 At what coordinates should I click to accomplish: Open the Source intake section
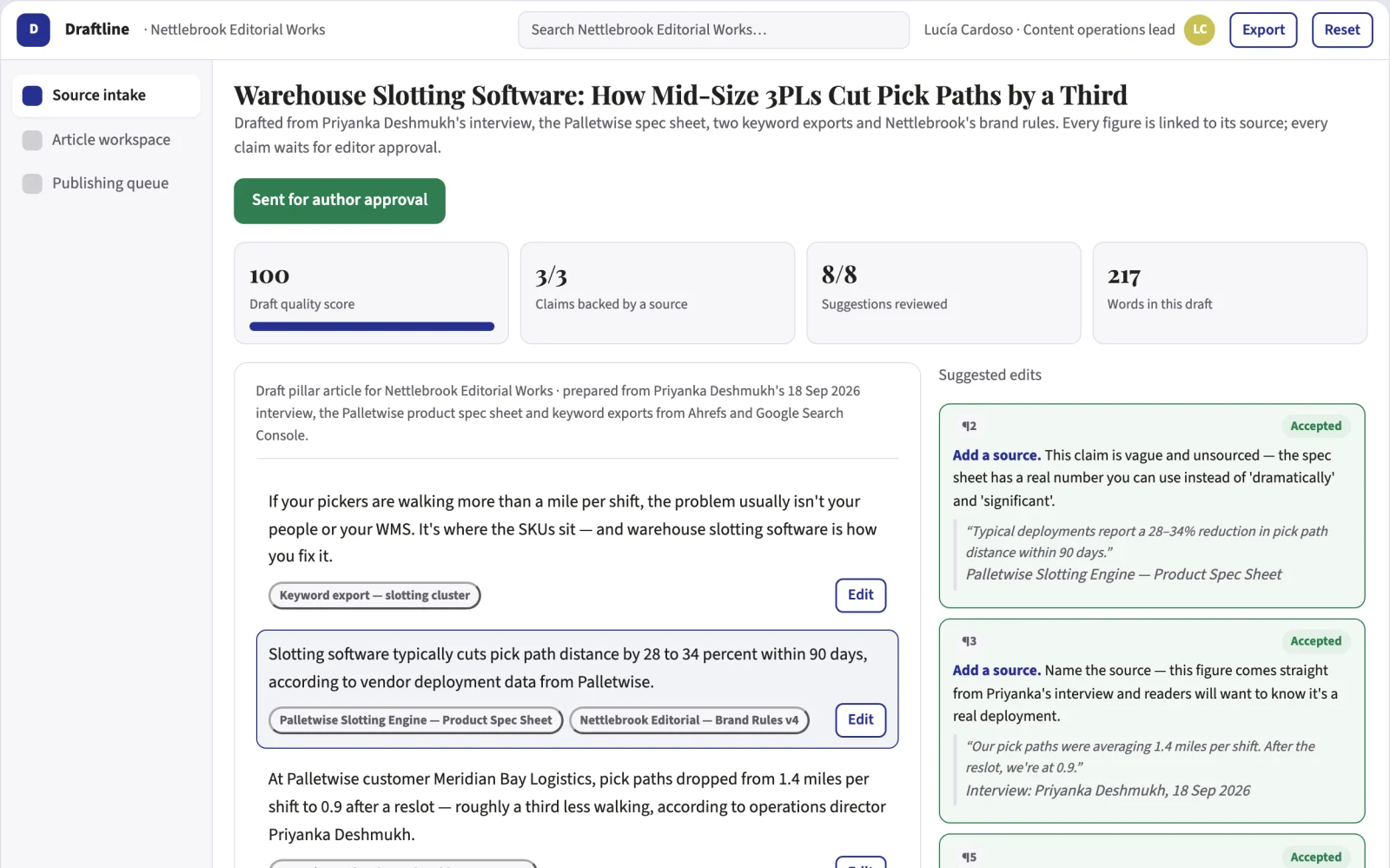pyautogui.click(x=106, y=96)
